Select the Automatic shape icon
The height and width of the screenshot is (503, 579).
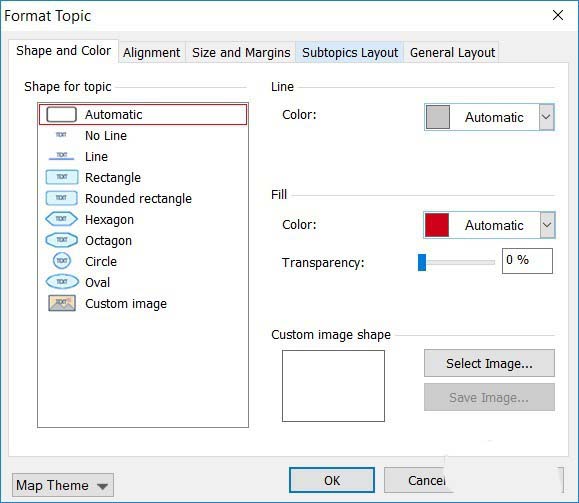pos(61,114)
